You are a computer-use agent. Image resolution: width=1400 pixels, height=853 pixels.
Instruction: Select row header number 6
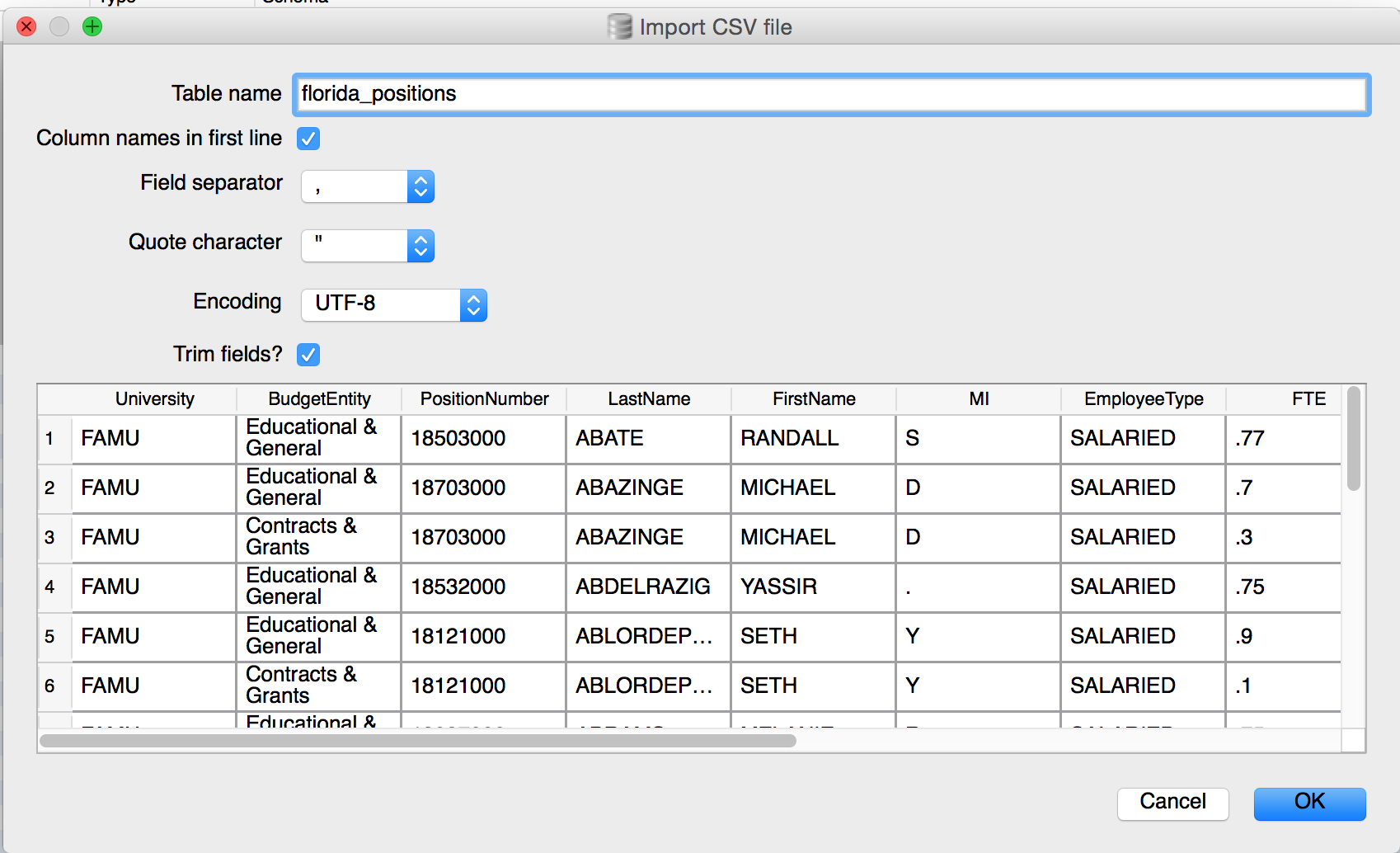[54, 686]
